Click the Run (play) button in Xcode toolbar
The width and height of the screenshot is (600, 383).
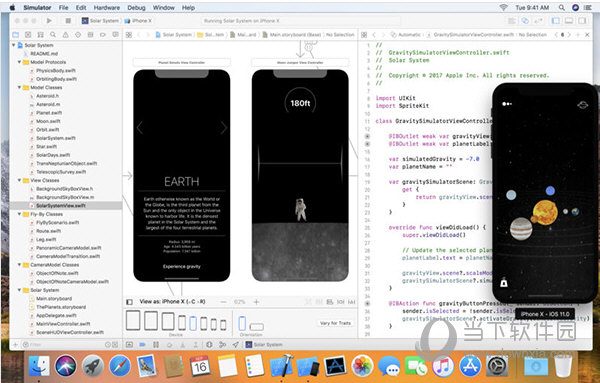click(x=49, y=21)
